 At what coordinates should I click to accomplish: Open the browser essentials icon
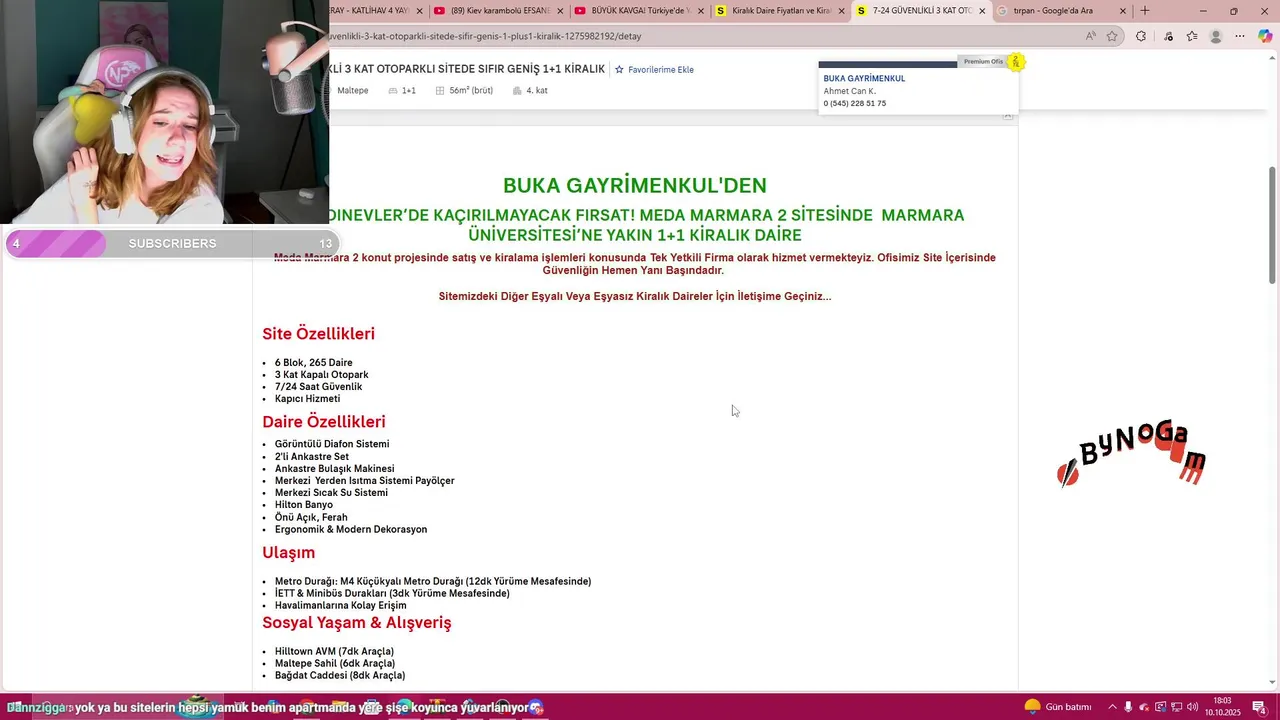coord(1167,36)
